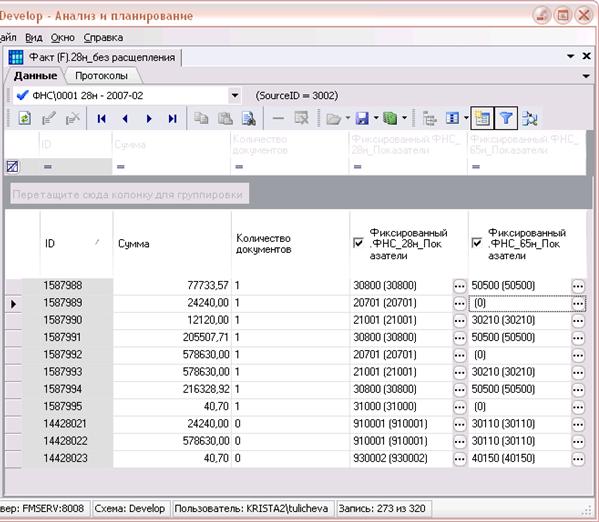Click the copy row toolbar icon
The width and height of the screenshot is (599, 522).
[201, 118]
